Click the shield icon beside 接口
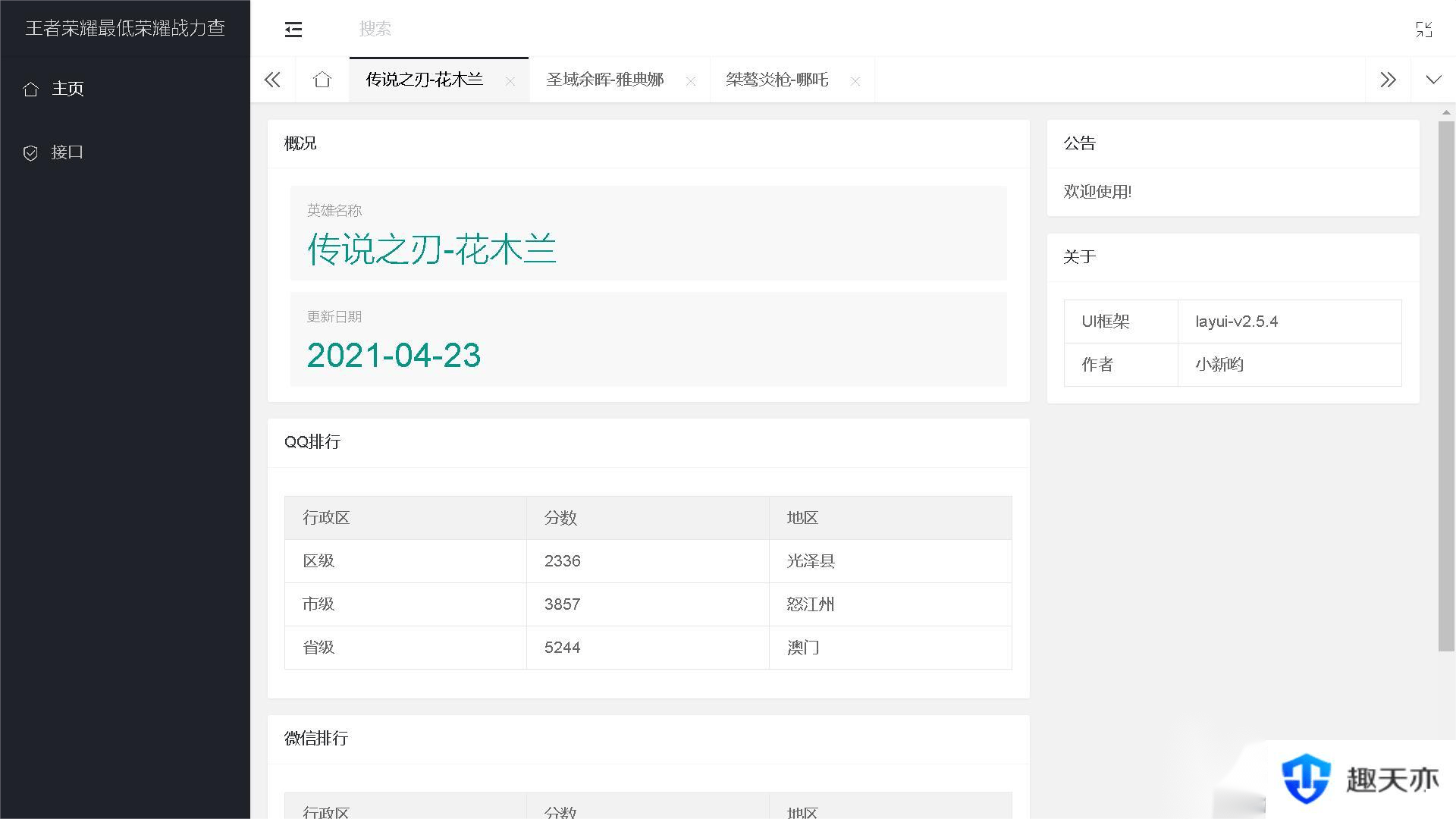The image size is (1456, 819). (x=30, y=153)
